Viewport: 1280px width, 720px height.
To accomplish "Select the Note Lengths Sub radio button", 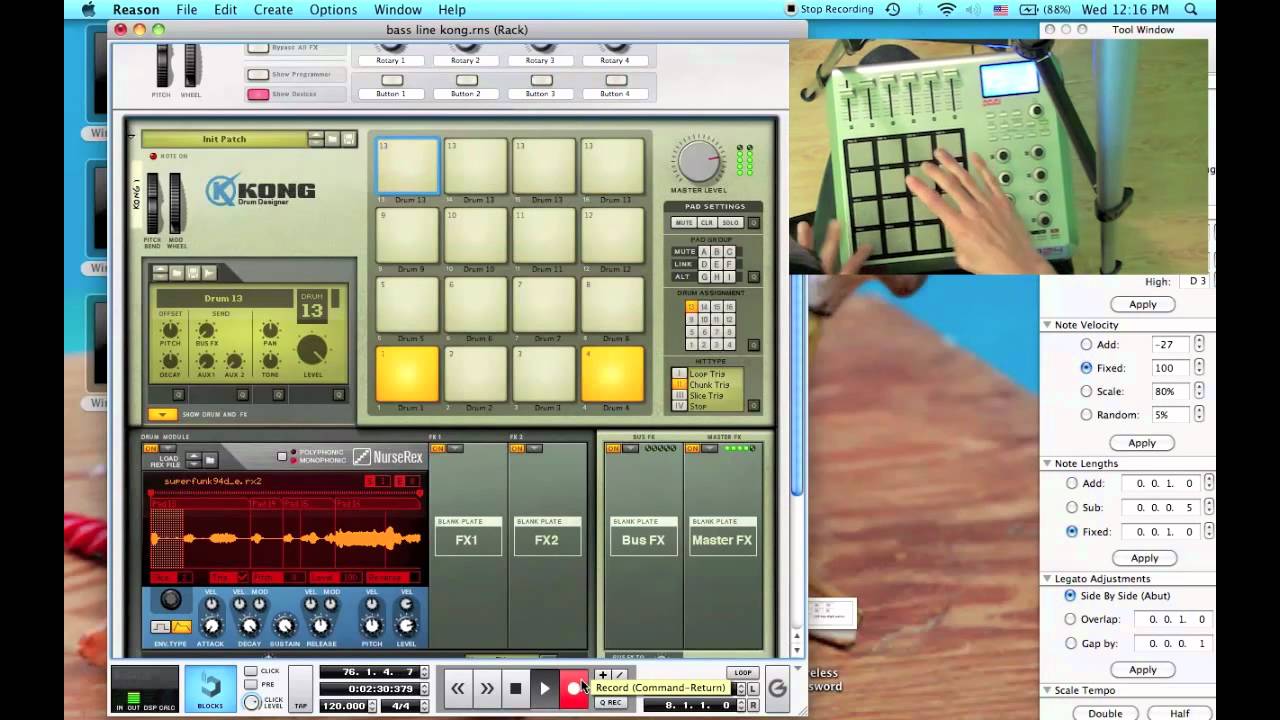I will tap(1072, 507).
